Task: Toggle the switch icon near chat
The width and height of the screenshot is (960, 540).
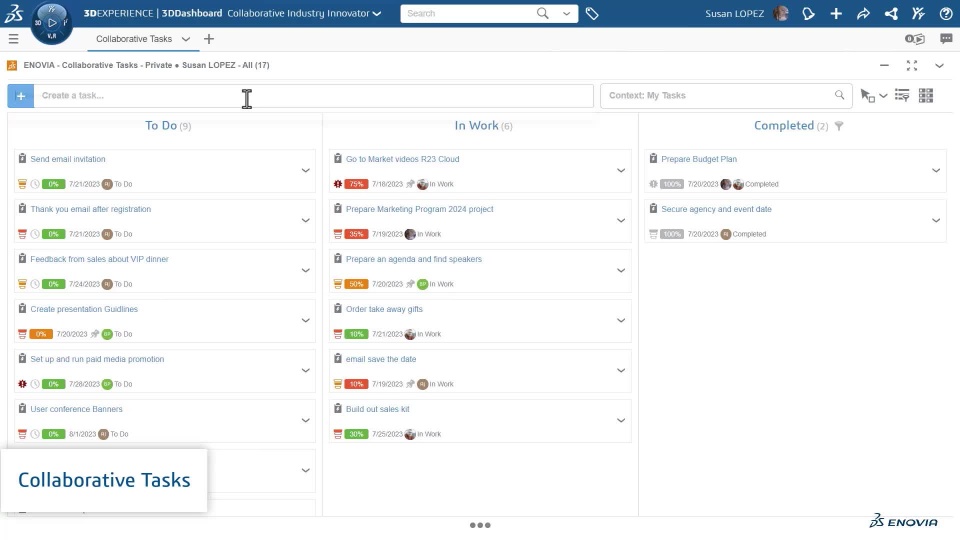Action: click(x=915, y=39)
